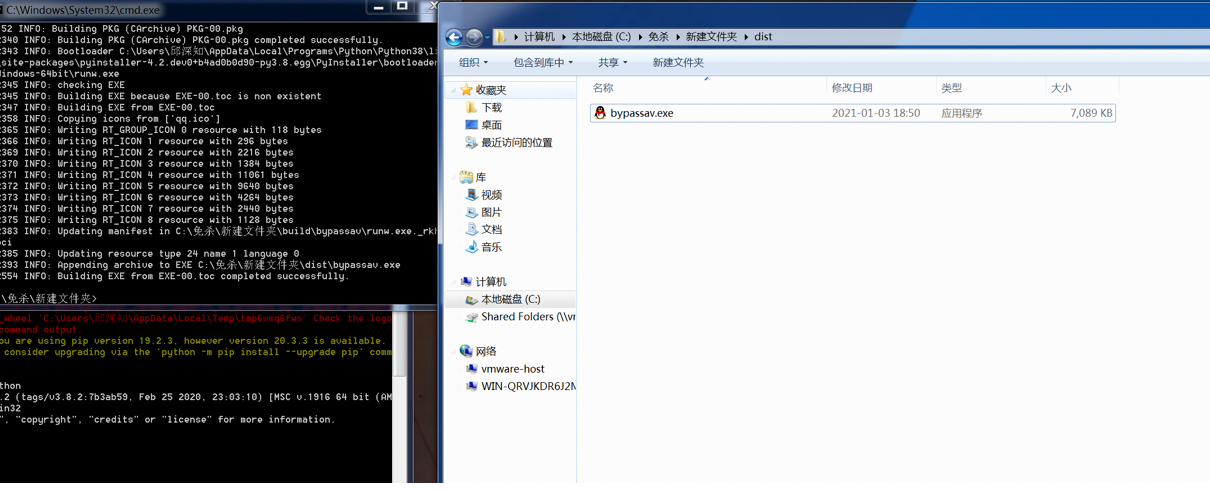Click the Favorites star icon
1210x490 pixels.
(x=466, y=90)
